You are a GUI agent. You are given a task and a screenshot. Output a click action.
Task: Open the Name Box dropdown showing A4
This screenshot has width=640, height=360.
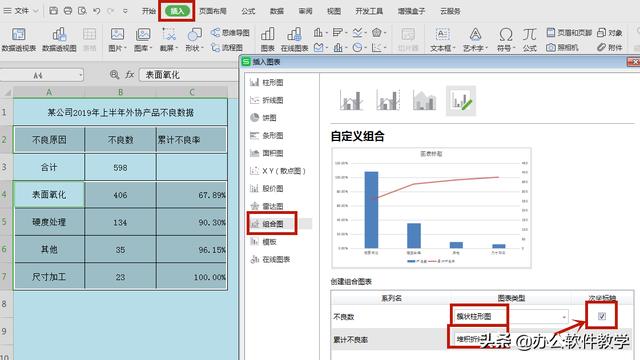[80, 75]
